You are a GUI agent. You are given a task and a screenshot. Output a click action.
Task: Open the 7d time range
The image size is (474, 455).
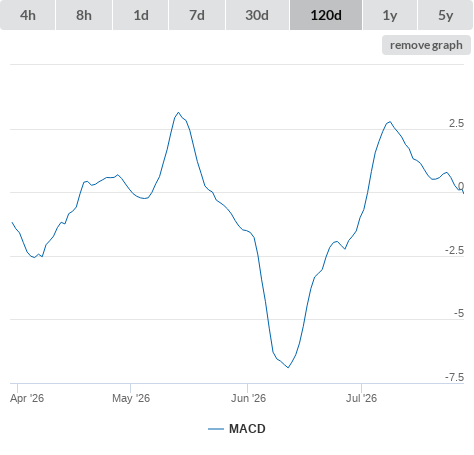[x=197, y=15]
